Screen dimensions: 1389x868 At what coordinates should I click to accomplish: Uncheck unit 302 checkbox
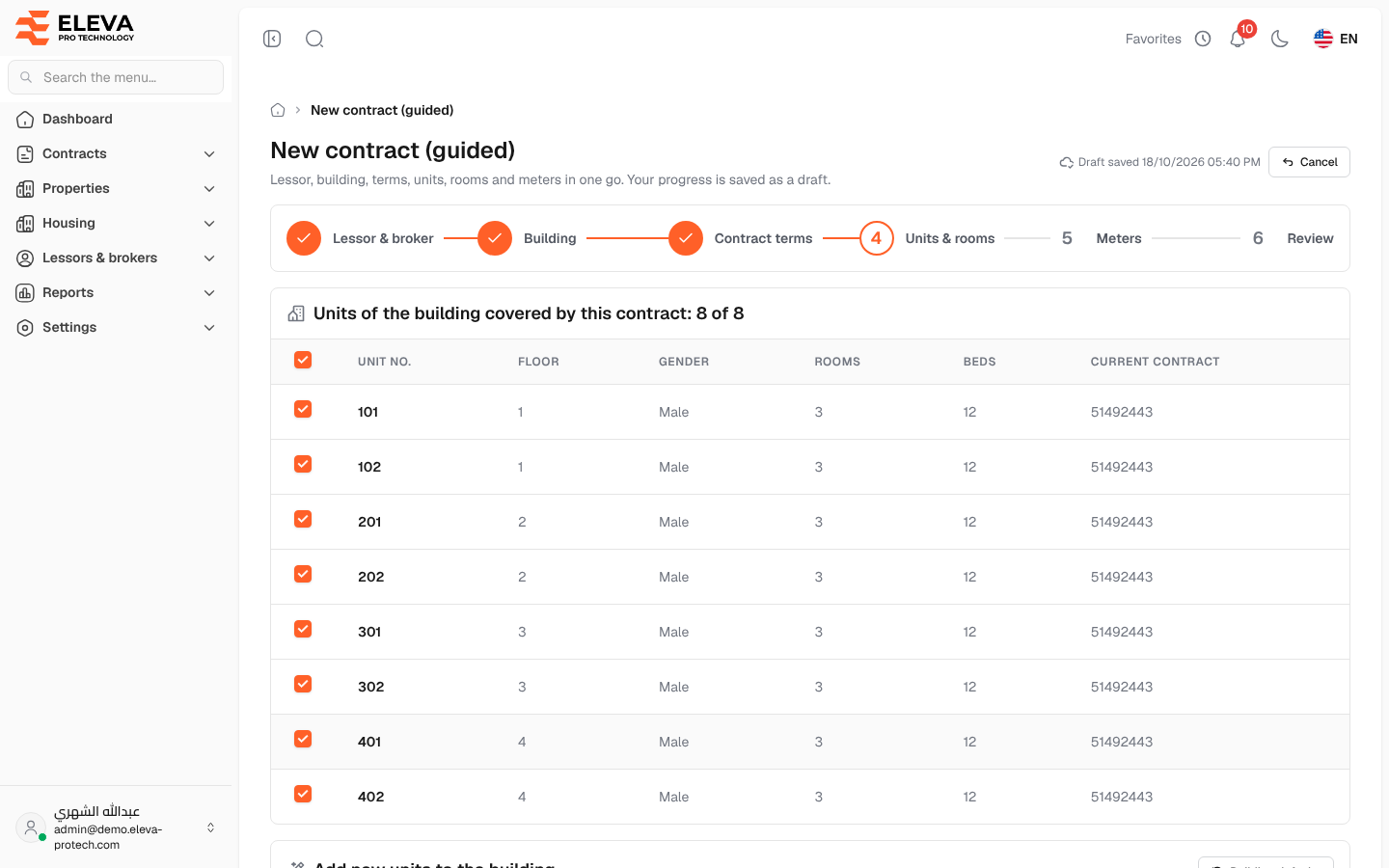[303, 684]
